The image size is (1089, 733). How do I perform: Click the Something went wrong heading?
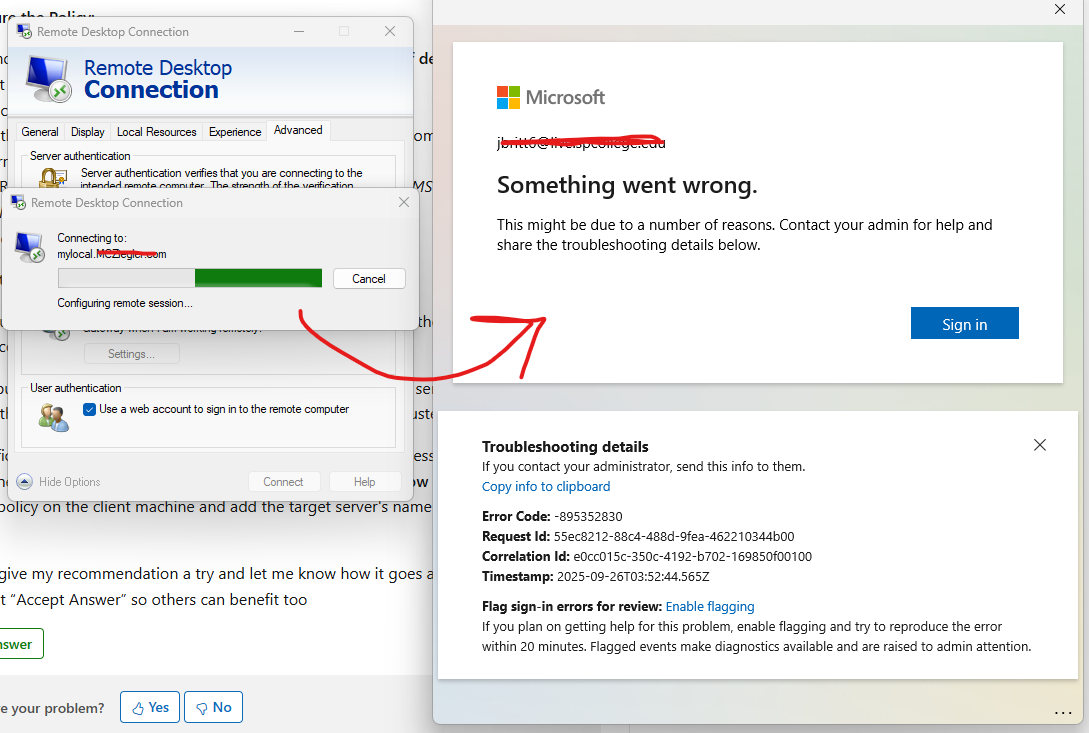627,186
